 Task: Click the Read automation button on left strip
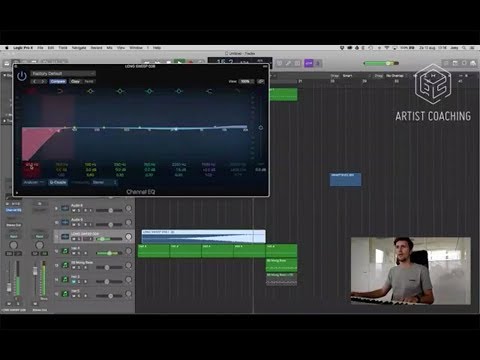click(x=13, y=236)
